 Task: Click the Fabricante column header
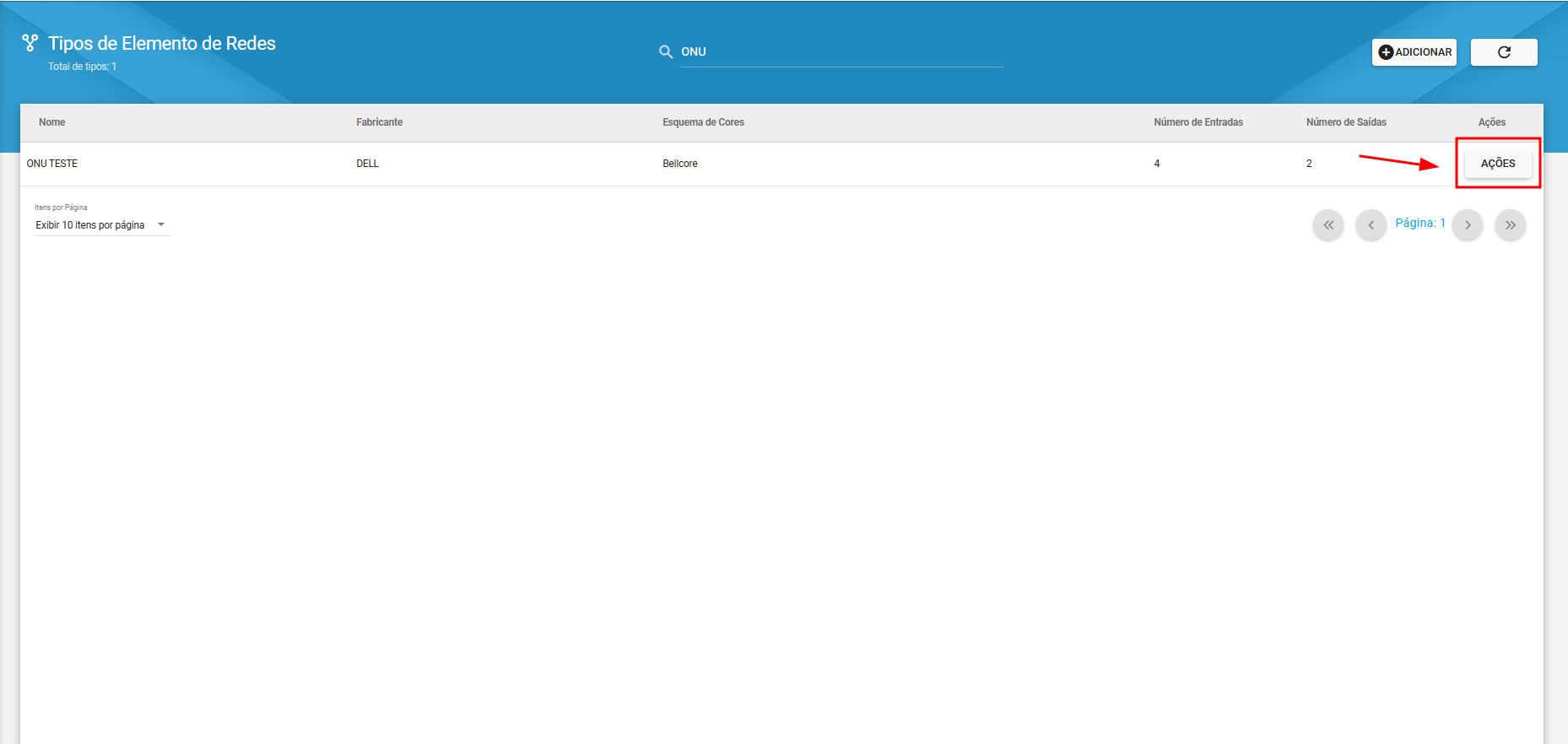point(380,122)
